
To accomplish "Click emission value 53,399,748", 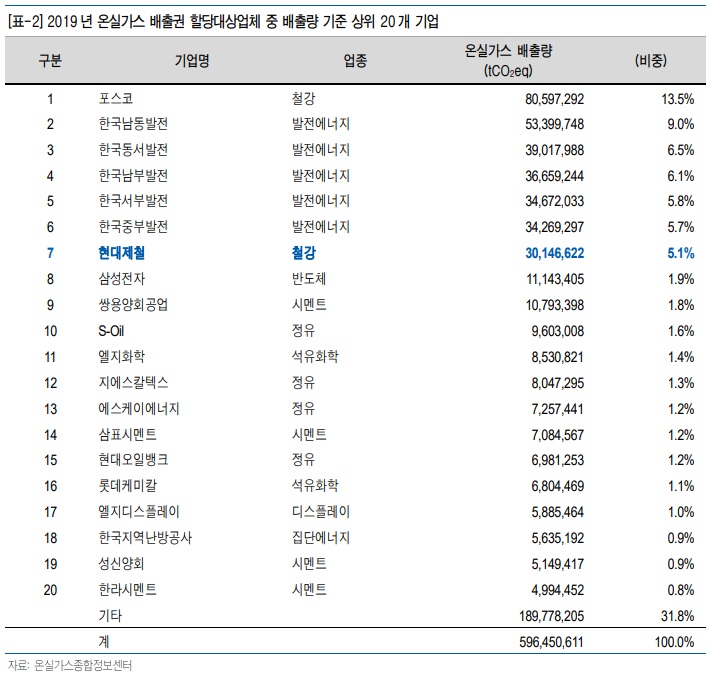I will coord(554,124).
